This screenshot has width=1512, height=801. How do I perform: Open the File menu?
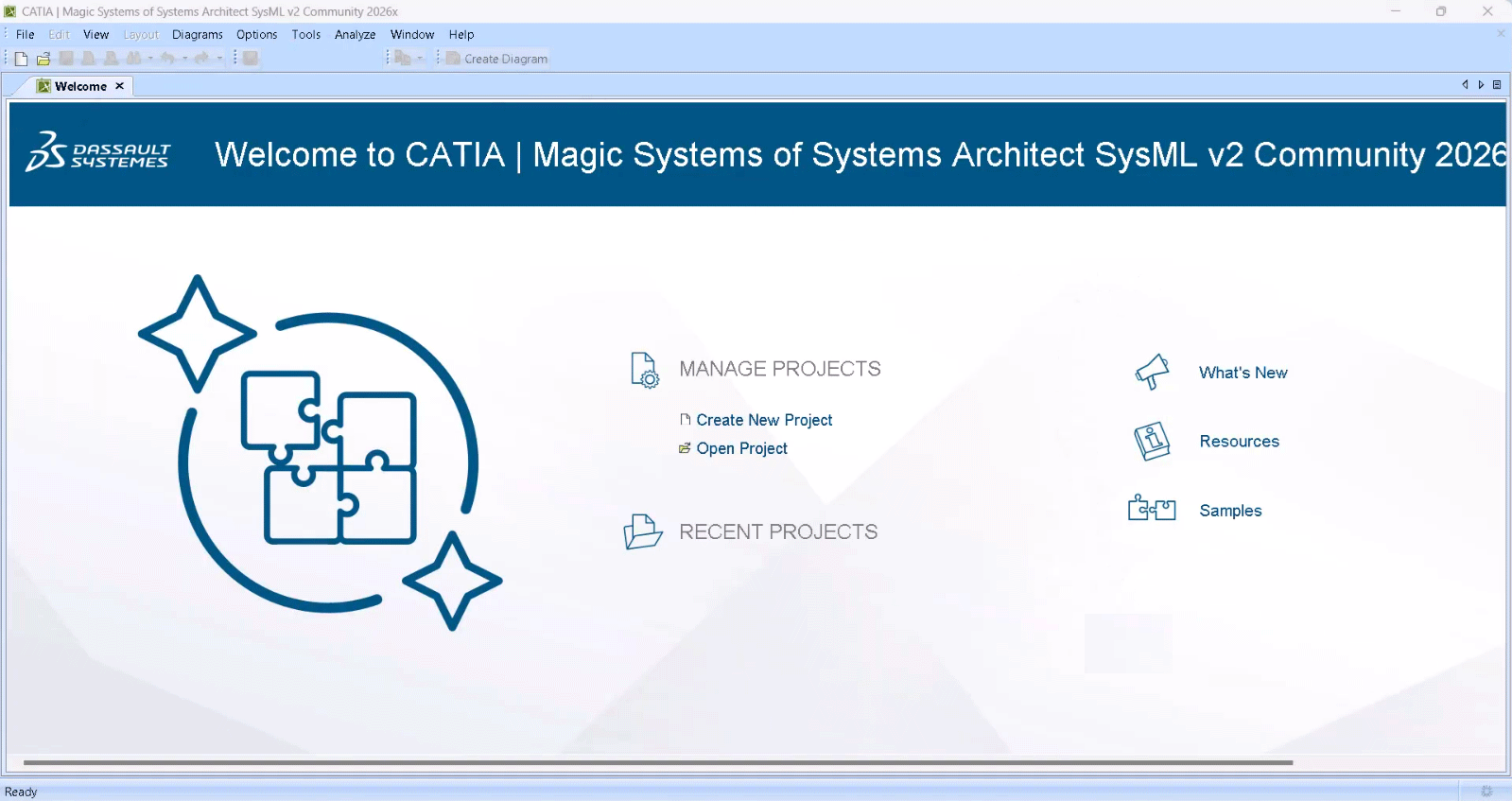point(26,35)
